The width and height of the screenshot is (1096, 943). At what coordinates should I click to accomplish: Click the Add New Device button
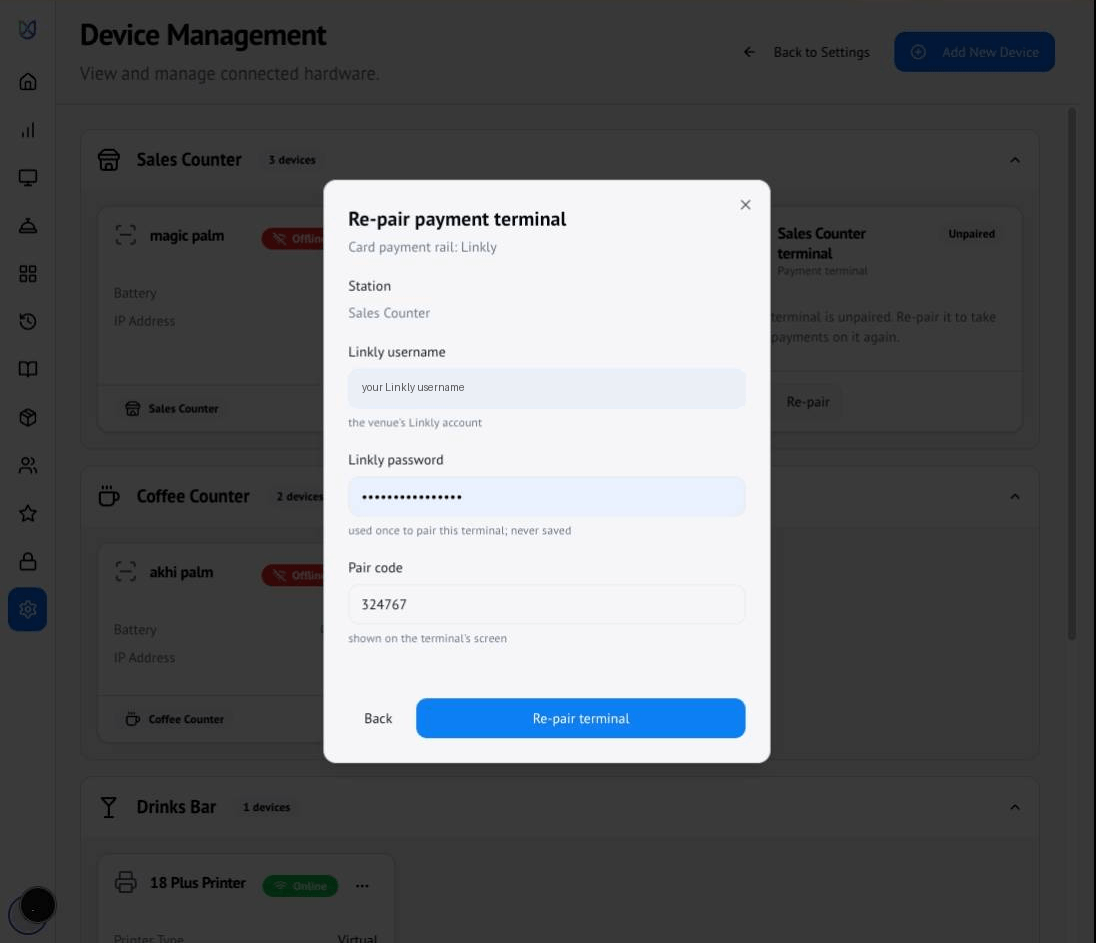click(x=974, y=52)
